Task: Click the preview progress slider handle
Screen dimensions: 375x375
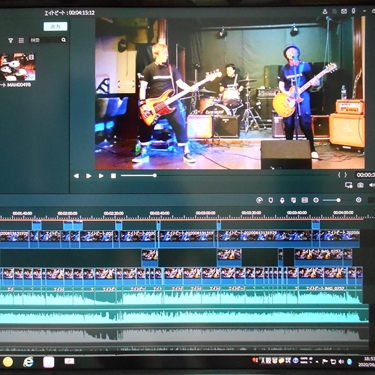Action: pos(155,175)
